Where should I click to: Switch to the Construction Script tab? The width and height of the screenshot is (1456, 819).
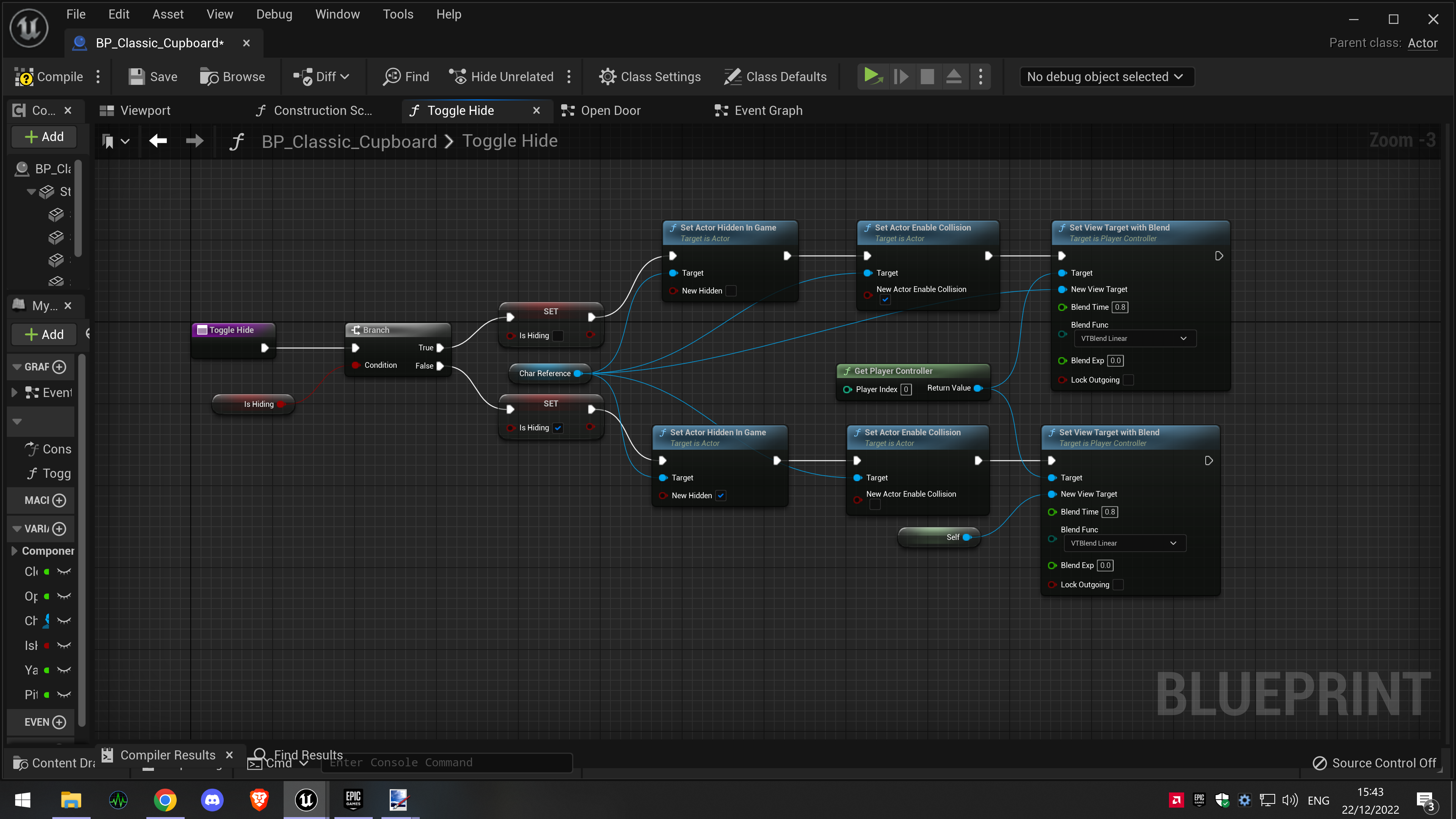[x=315, y=110]
